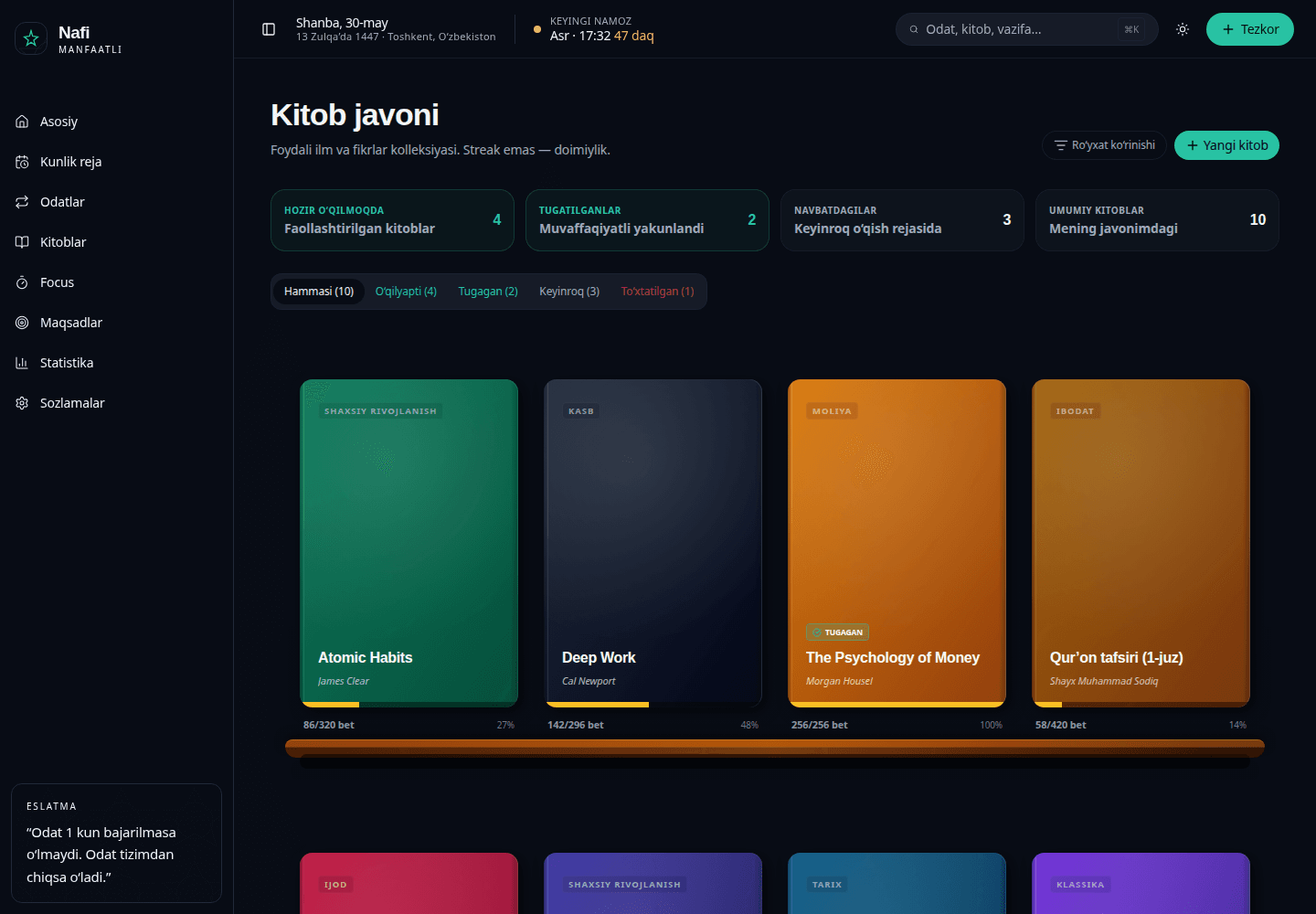Open the Odatlar section
The height and width of the screenshot is (914, 1316).
(117, 202)
